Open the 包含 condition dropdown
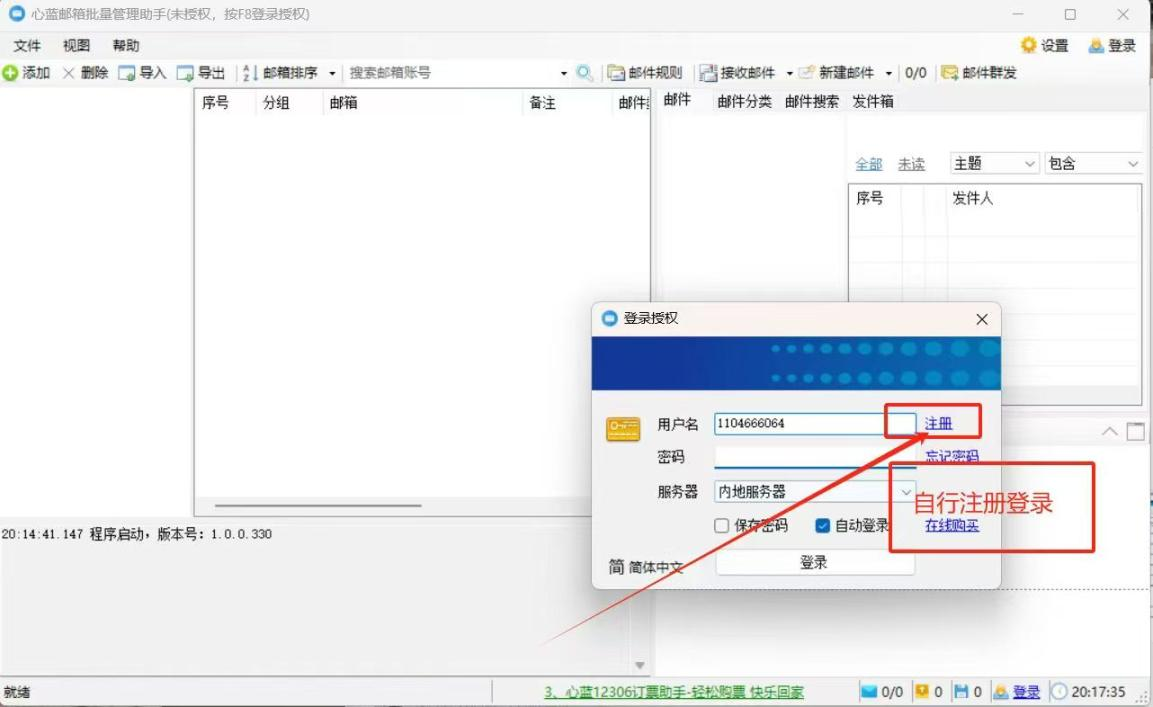 [x=1093, y=163]
